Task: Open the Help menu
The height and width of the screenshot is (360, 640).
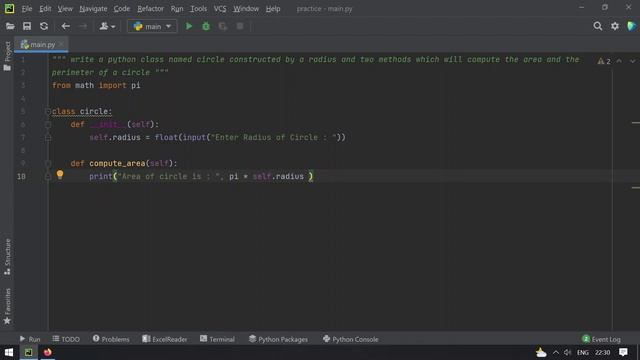Action: 273,9
